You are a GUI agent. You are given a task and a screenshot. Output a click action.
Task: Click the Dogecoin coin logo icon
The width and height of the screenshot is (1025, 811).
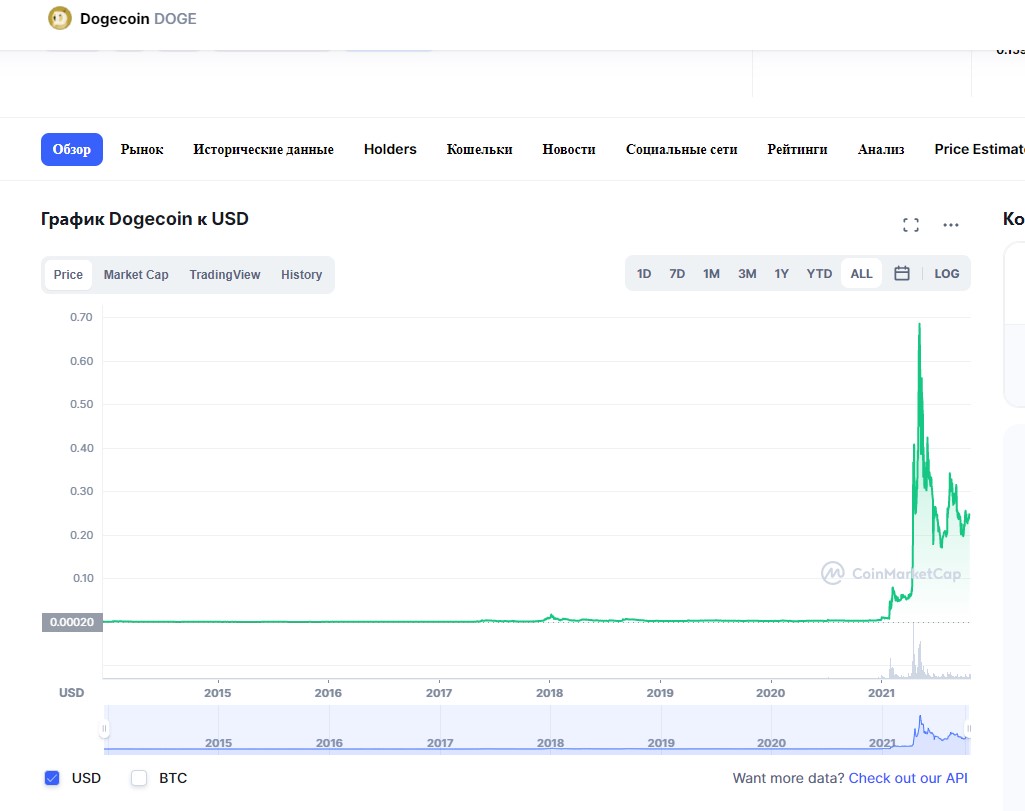click(x=59, y=18)
